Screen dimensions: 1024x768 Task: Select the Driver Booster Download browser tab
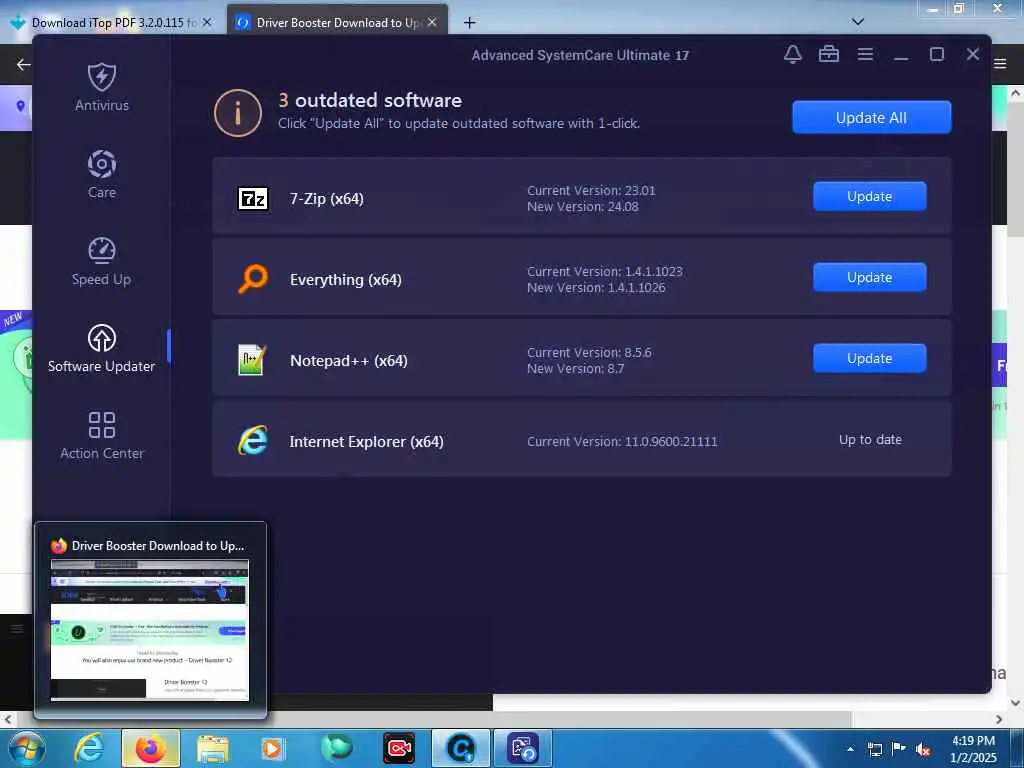pyautogui.click(x=336, y=23)
